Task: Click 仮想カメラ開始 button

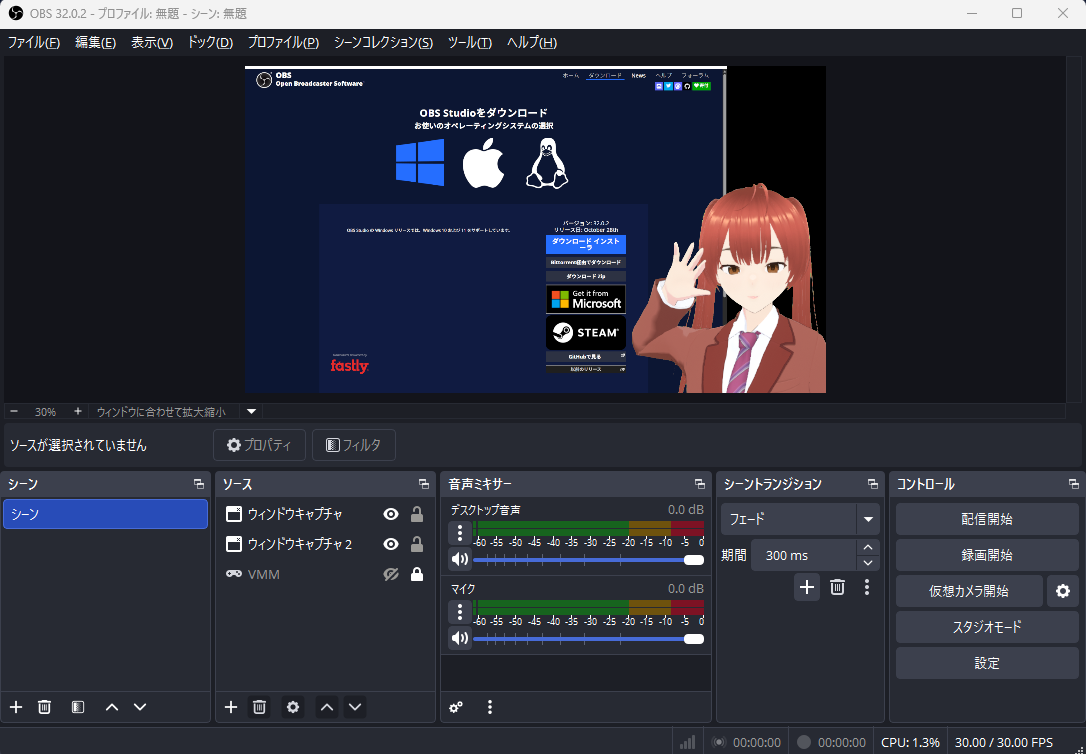Action: tap(969, 591)
